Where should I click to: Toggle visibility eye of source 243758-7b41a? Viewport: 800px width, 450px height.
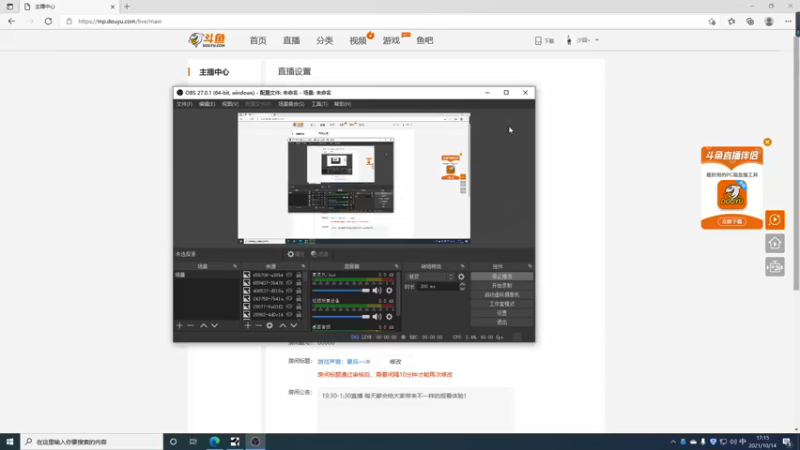289,298
